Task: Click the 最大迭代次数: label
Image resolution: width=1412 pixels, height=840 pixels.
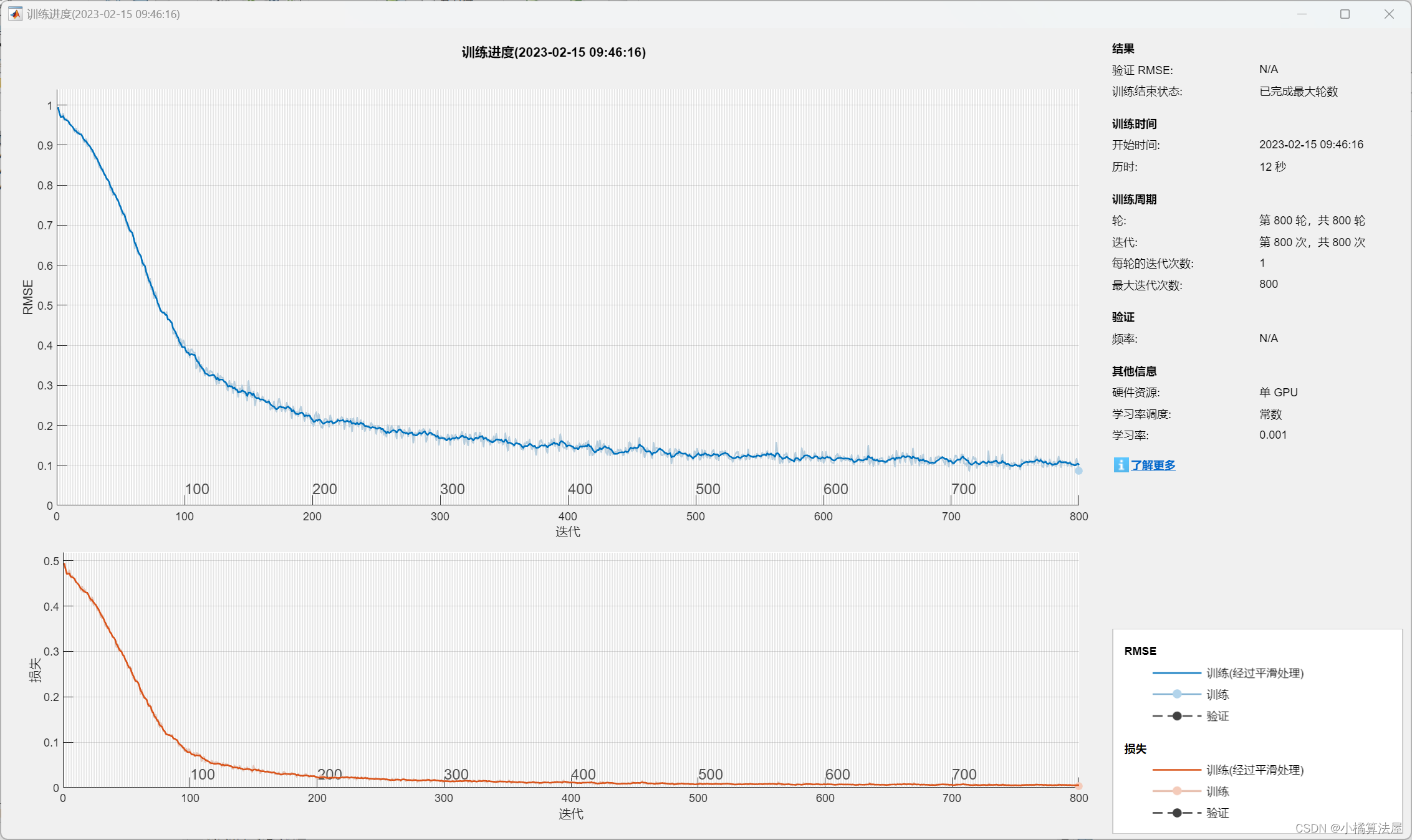Action: tap(1147, 285)
